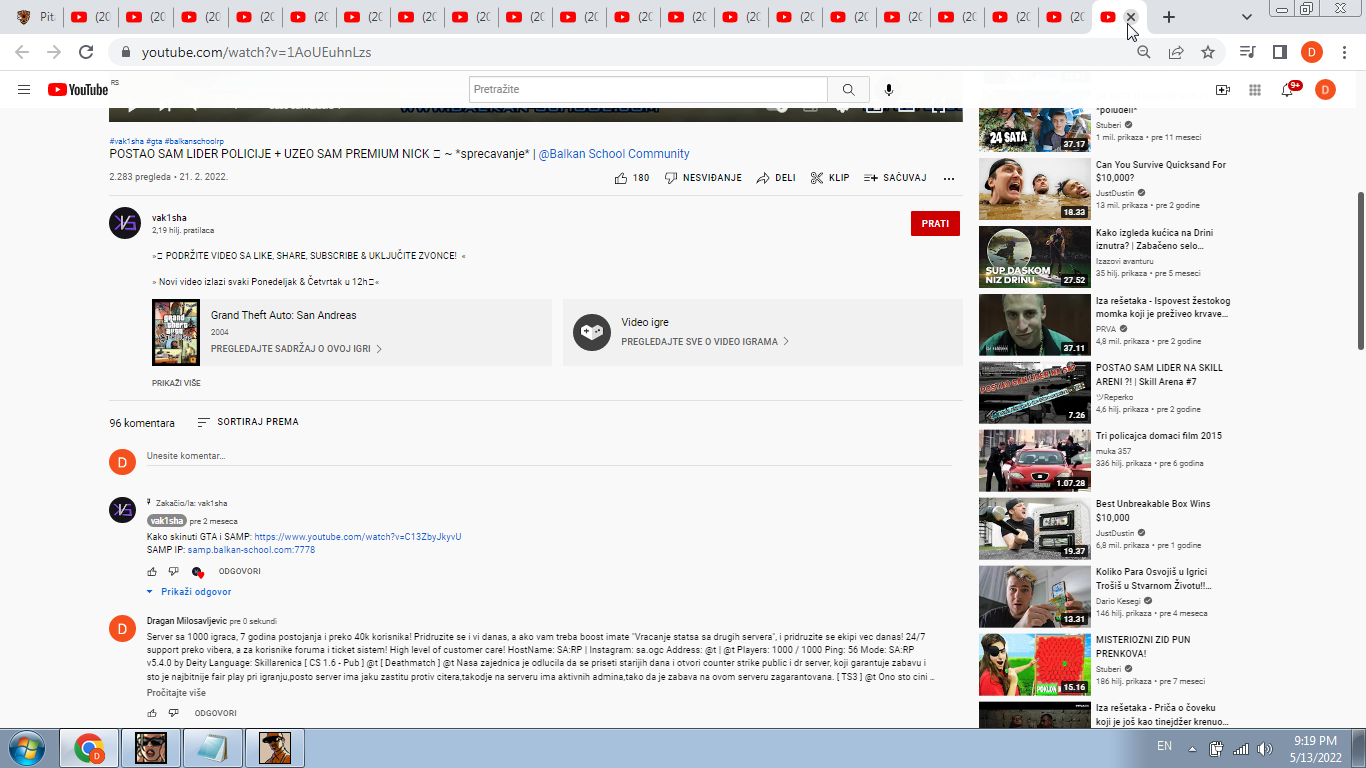Close the active YouTube tab
1366x768 pixels.
click(1131, 17)
